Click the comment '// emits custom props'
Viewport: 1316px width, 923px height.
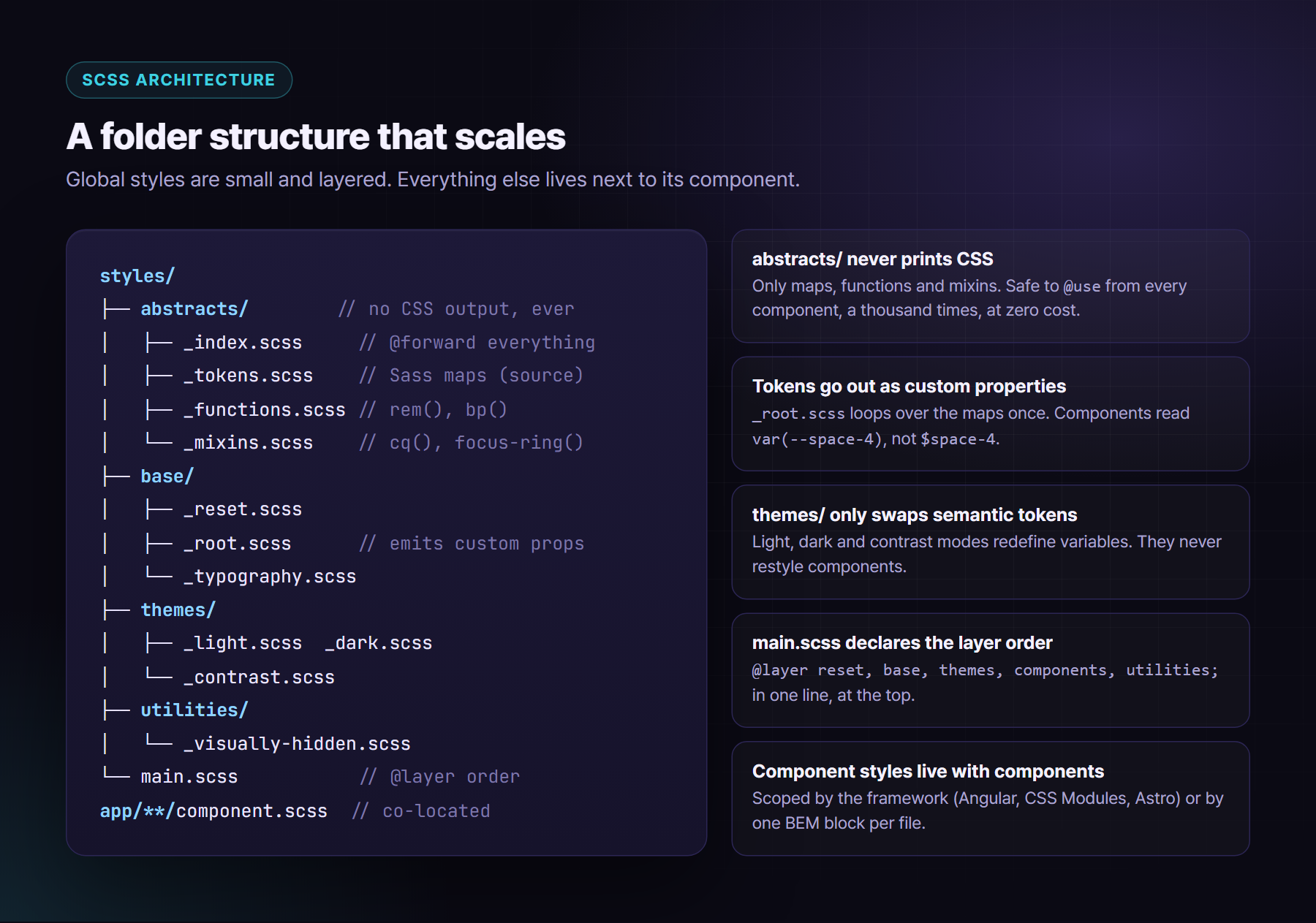click(472, 544)
